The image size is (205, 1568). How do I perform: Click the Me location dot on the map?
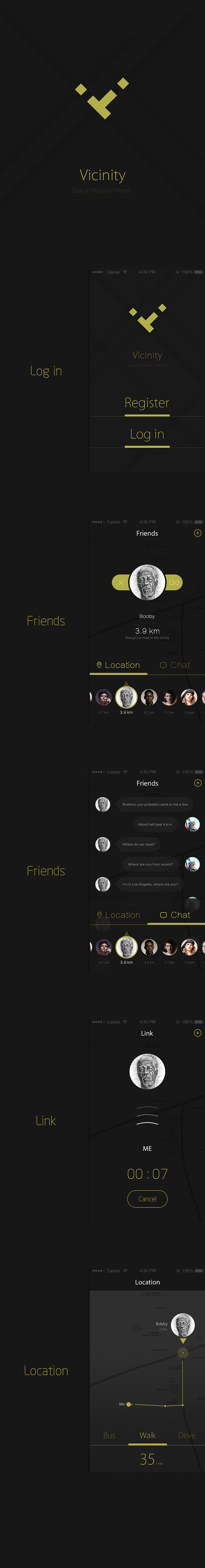[x=128, y=1404]
